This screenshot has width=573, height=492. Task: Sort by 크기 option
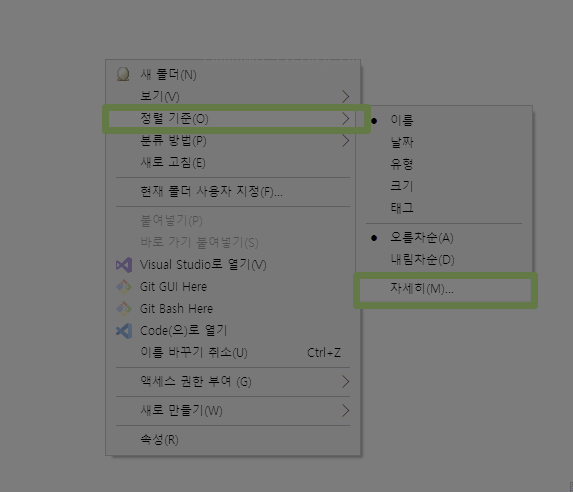(444, 186)
